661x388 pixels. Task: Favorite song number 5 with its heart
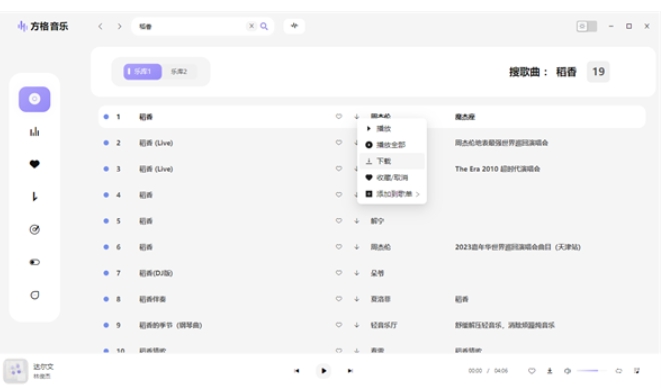point(339,221)
